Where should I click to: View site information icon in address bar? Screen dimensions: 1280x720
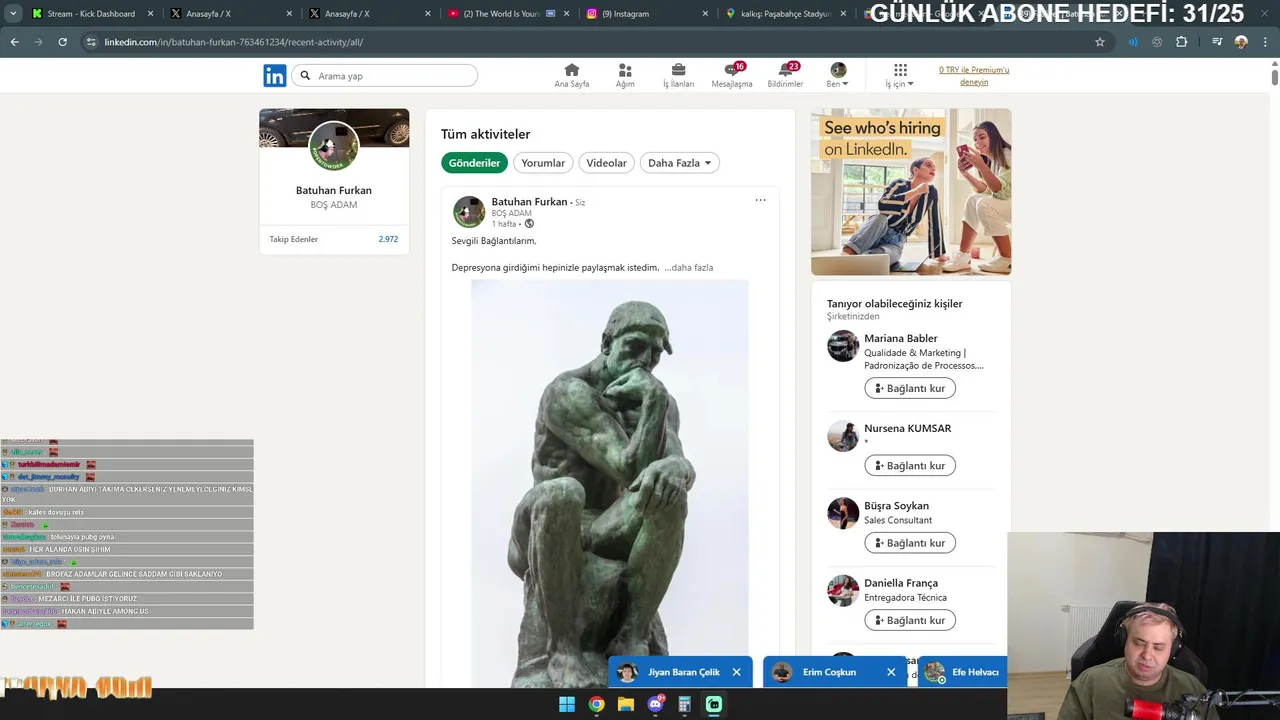(91, 42)
